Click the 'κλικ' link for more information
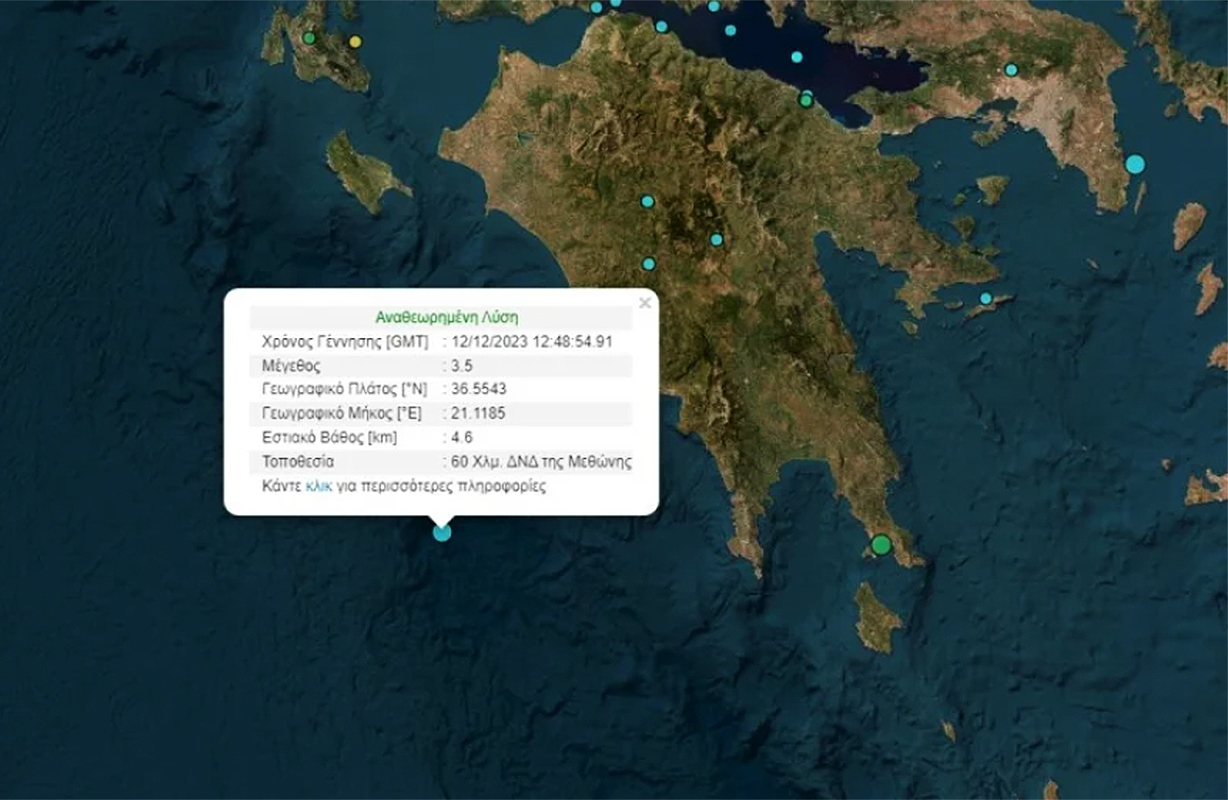Image resolution: width=1228 pixels, height=800 pixels. pyautogui.click(x=318, y=487)
